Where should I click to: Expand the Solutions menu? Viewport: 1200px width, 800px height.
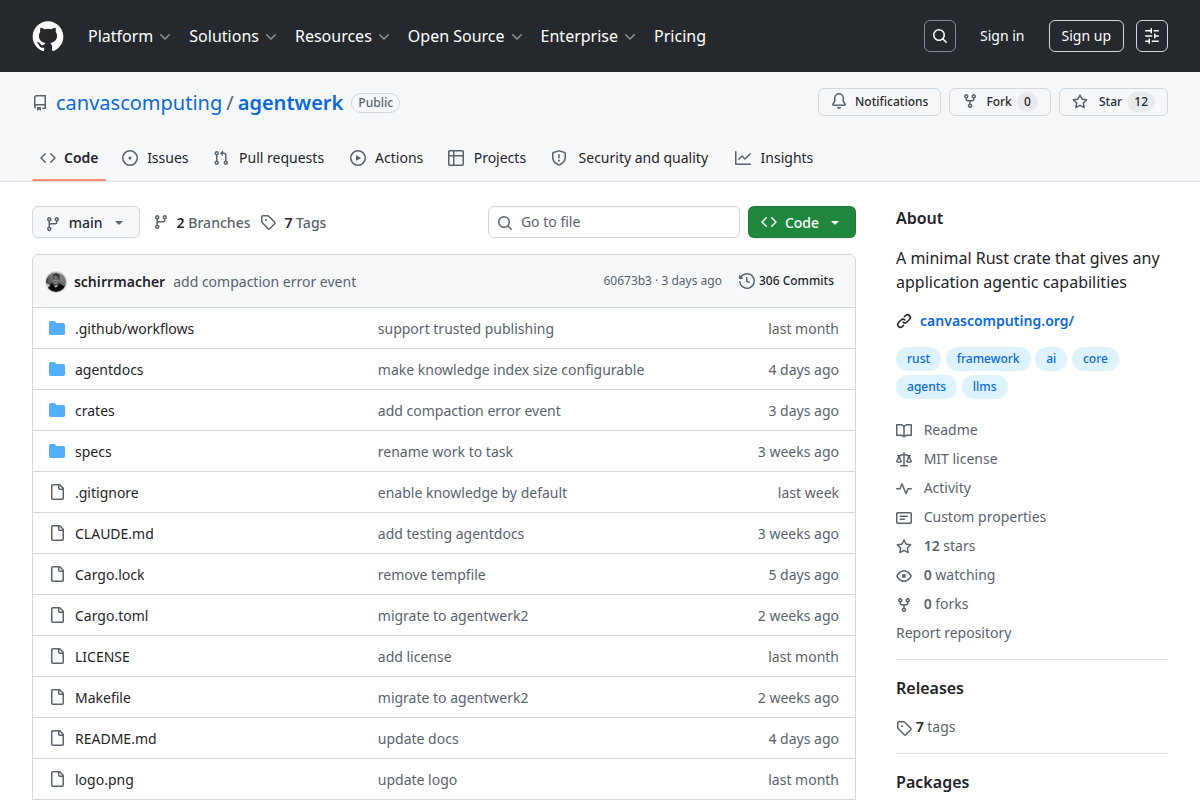[232, 36]
